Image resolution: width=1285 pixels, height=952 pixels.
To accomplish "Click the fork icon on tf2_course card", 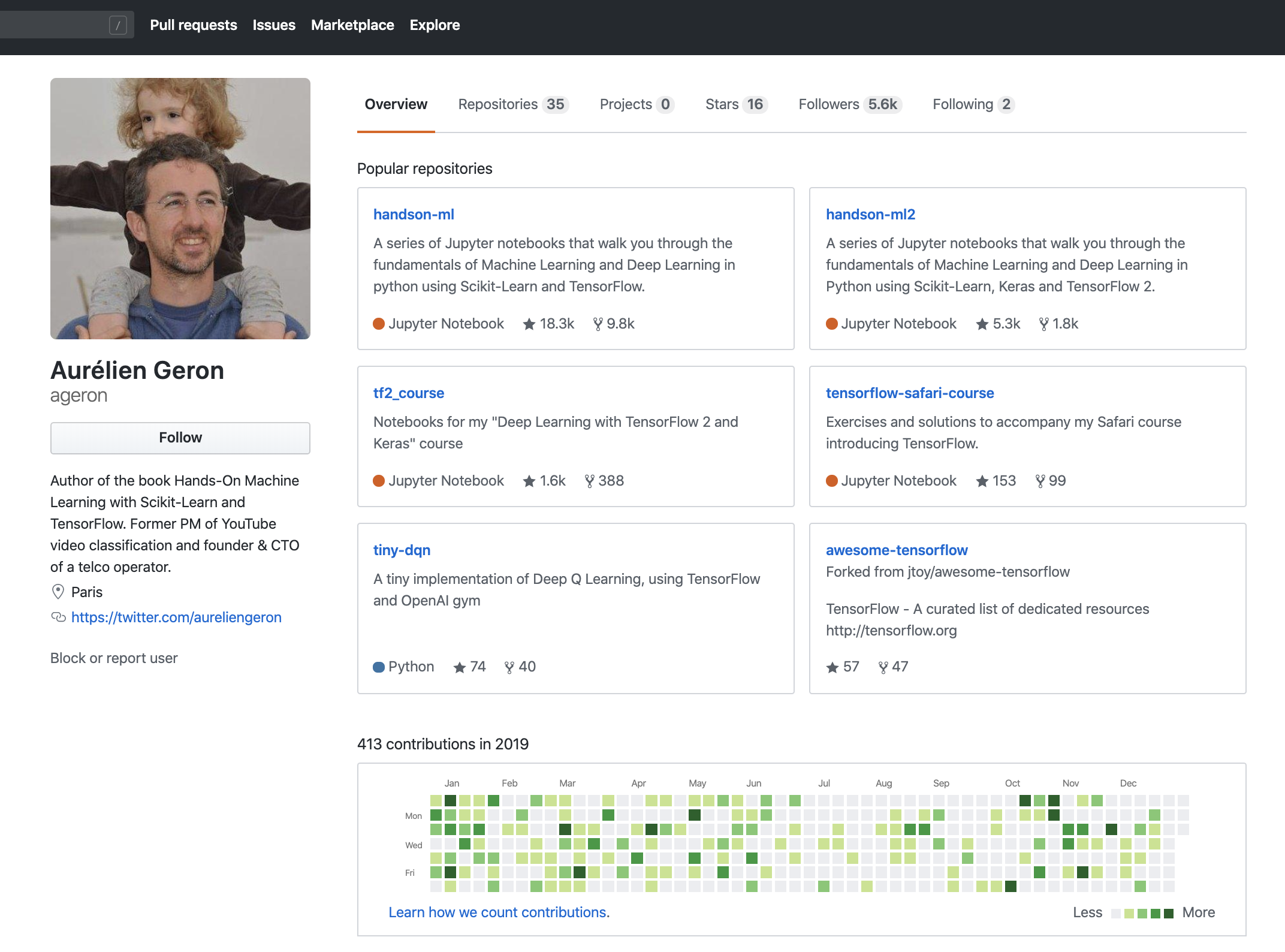I will 589,481.
